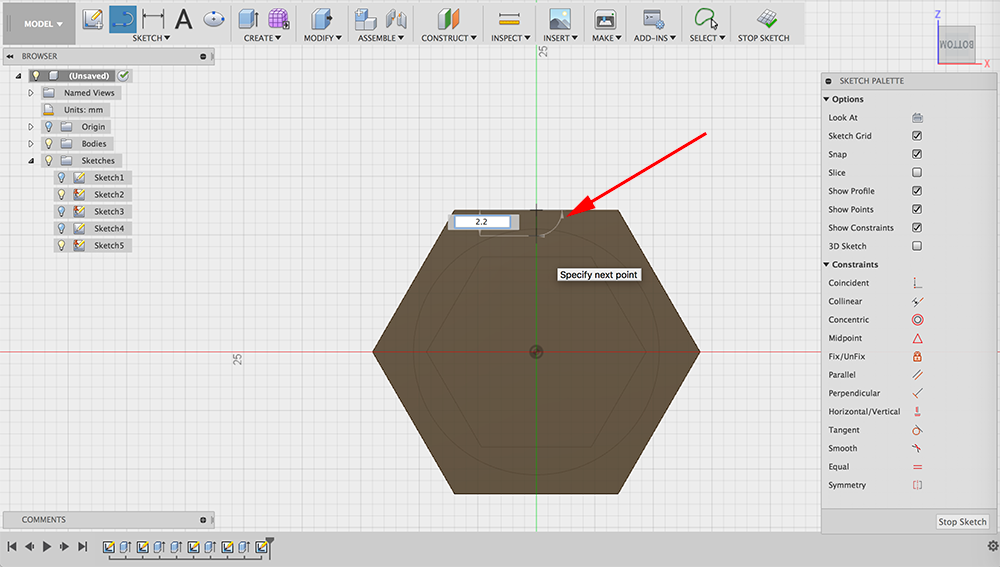Open the INSERT menu

(x=561, y=38)
